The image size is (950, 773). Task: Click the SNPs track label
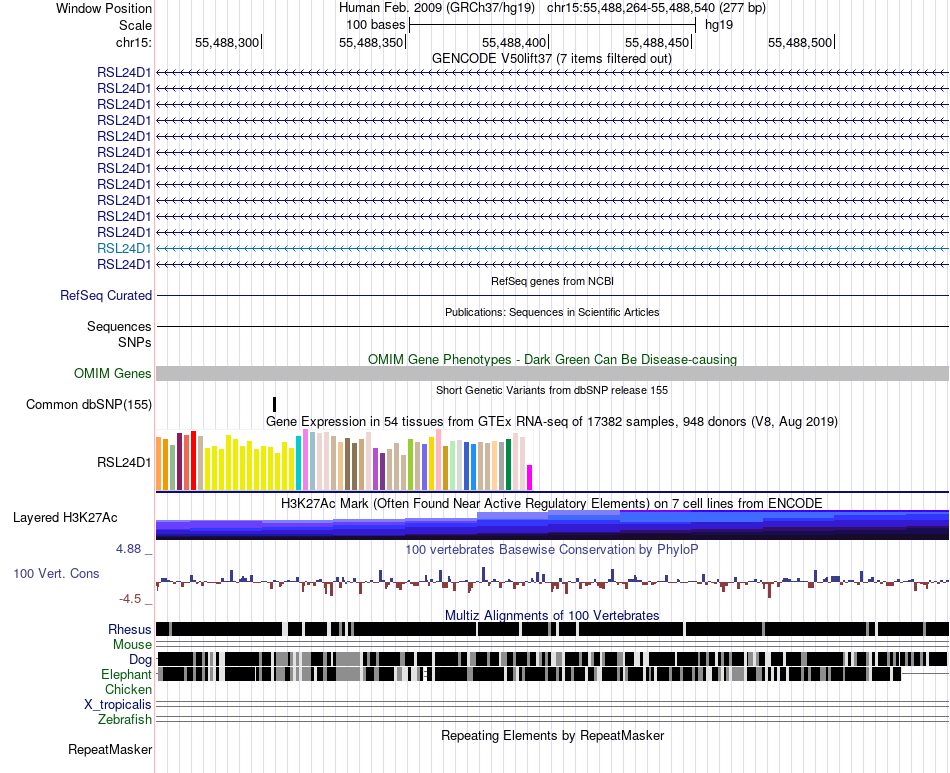click(x=135, y=342)
